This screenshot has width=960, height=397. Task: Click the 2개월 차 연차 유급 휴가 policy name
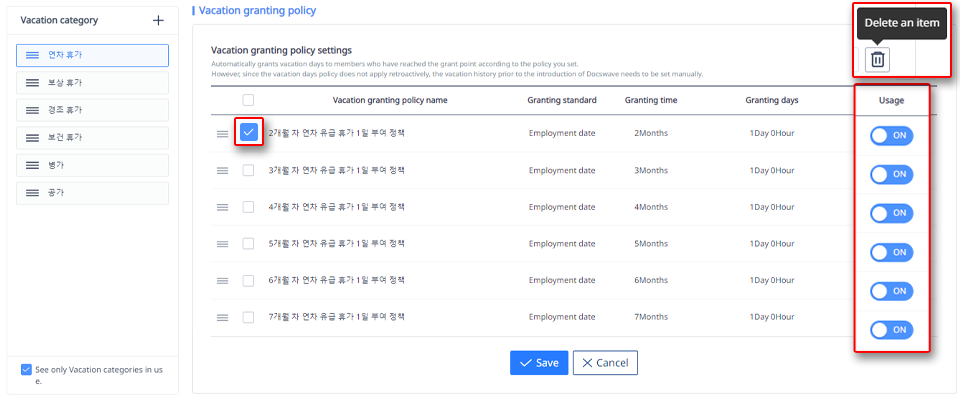tap(337, 133)
